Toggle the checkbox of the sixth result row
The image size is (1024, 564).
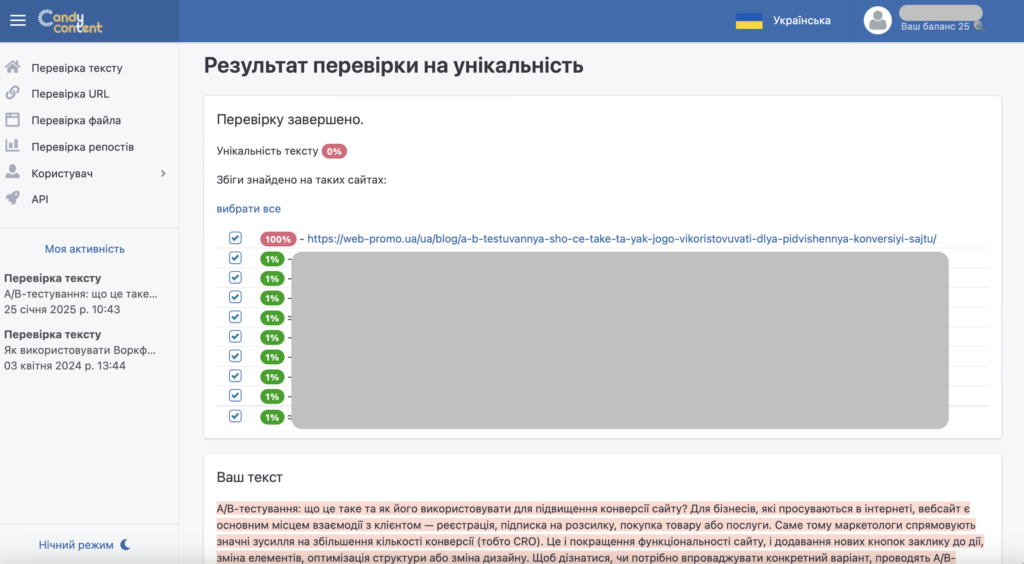235,336
